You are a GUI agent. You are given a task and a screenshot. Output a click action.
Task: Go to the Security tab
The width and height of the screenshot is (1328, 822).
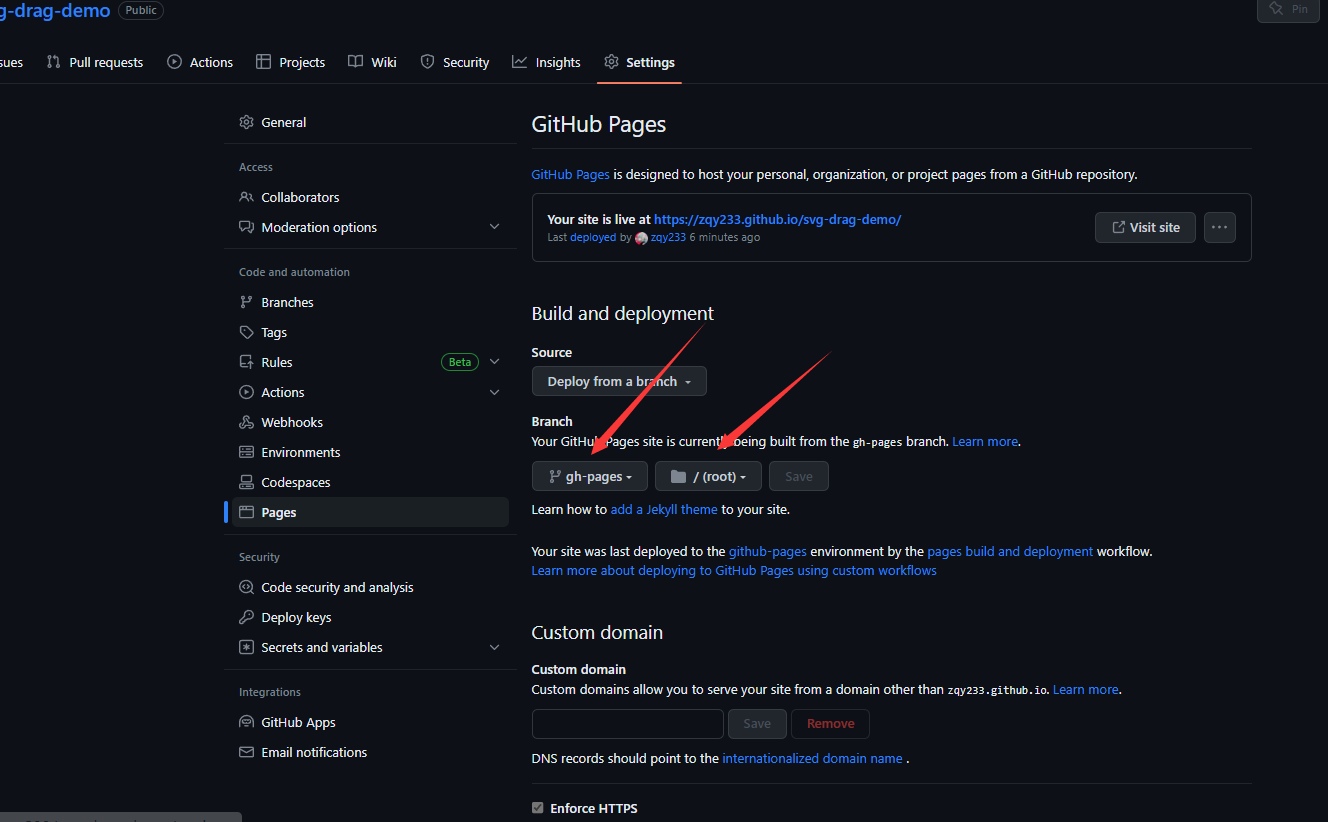pos(455,62)
